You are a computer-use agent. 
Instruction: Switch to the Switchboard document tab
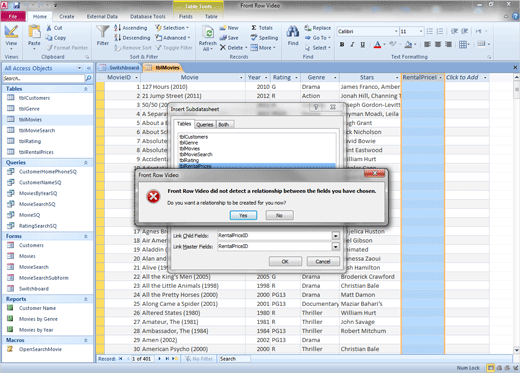click(x=120, y=68)
